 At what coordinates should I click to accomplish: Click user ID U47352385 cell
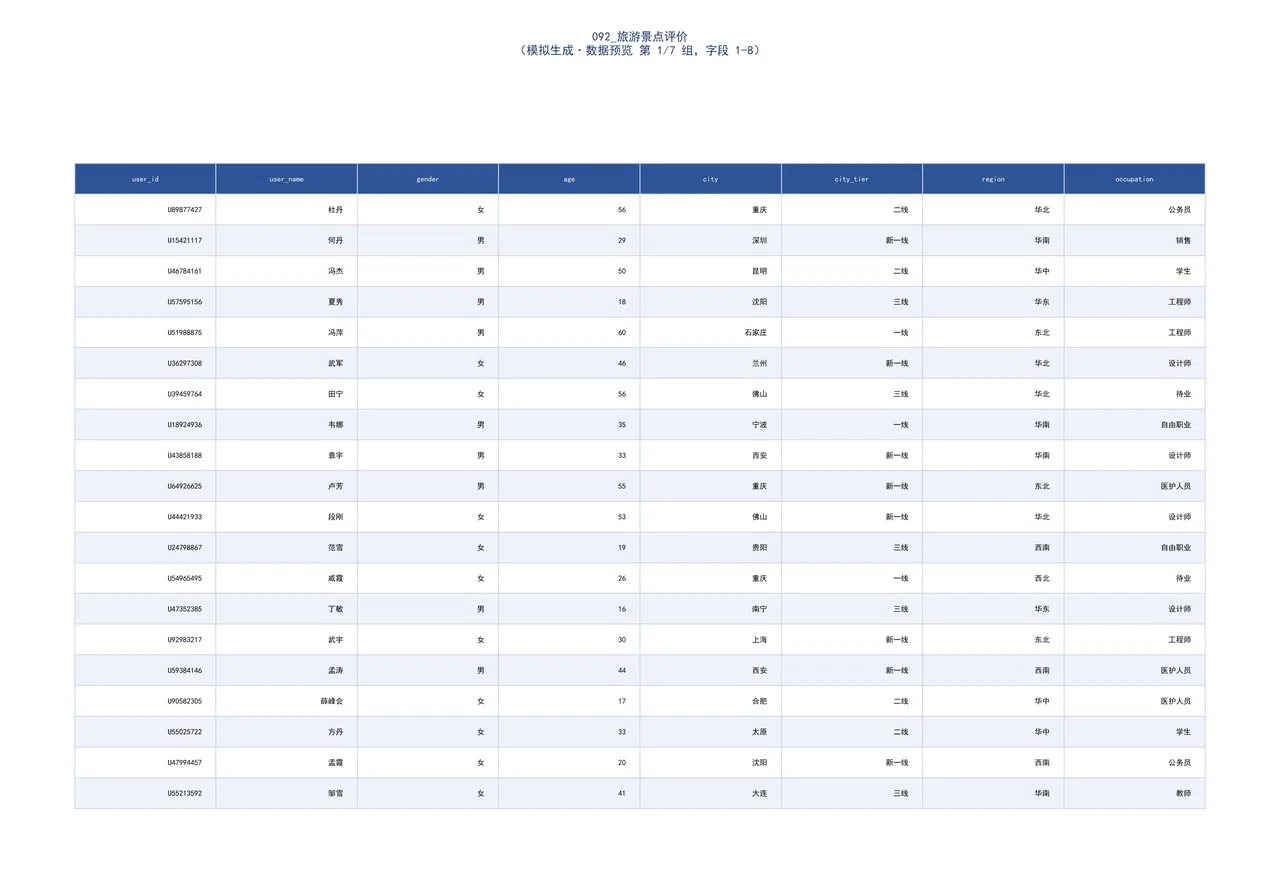pos(145,609)
